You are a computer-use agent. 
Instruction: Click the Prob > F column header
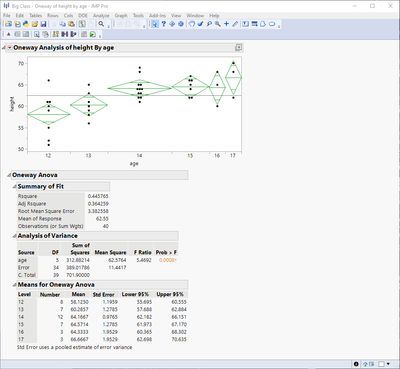[x=166, y=252]
